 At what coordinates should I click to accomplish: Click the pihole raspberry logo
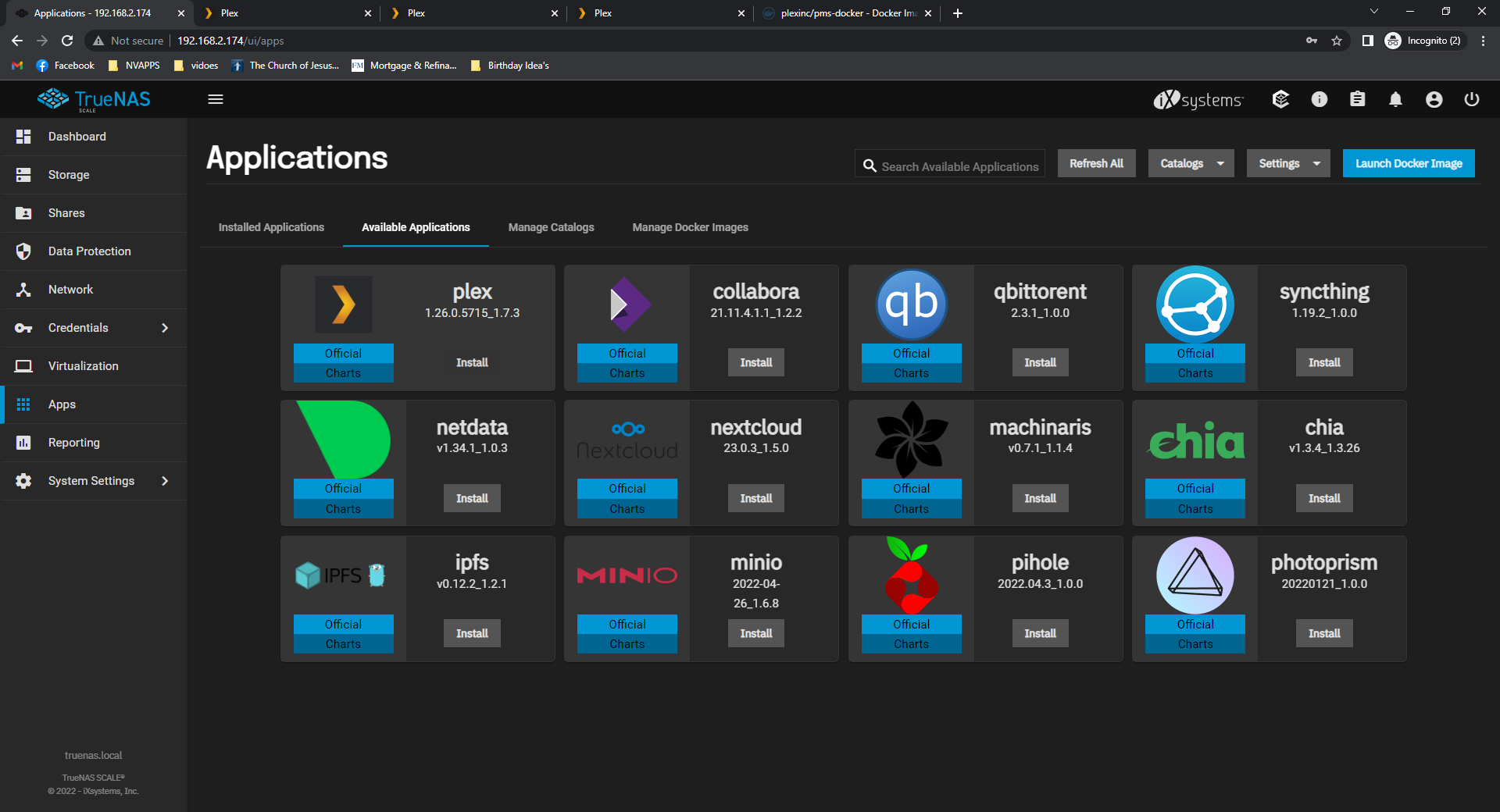click(x=911, y=575)
